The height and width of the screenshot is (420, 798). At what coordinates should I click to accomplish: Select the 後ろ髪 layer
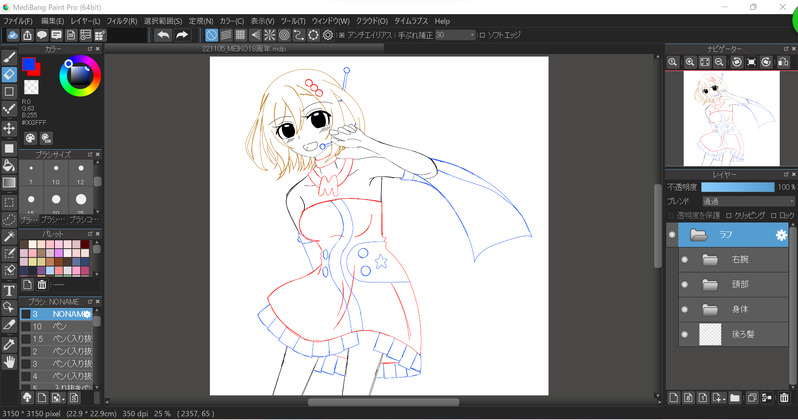point(740,335)
